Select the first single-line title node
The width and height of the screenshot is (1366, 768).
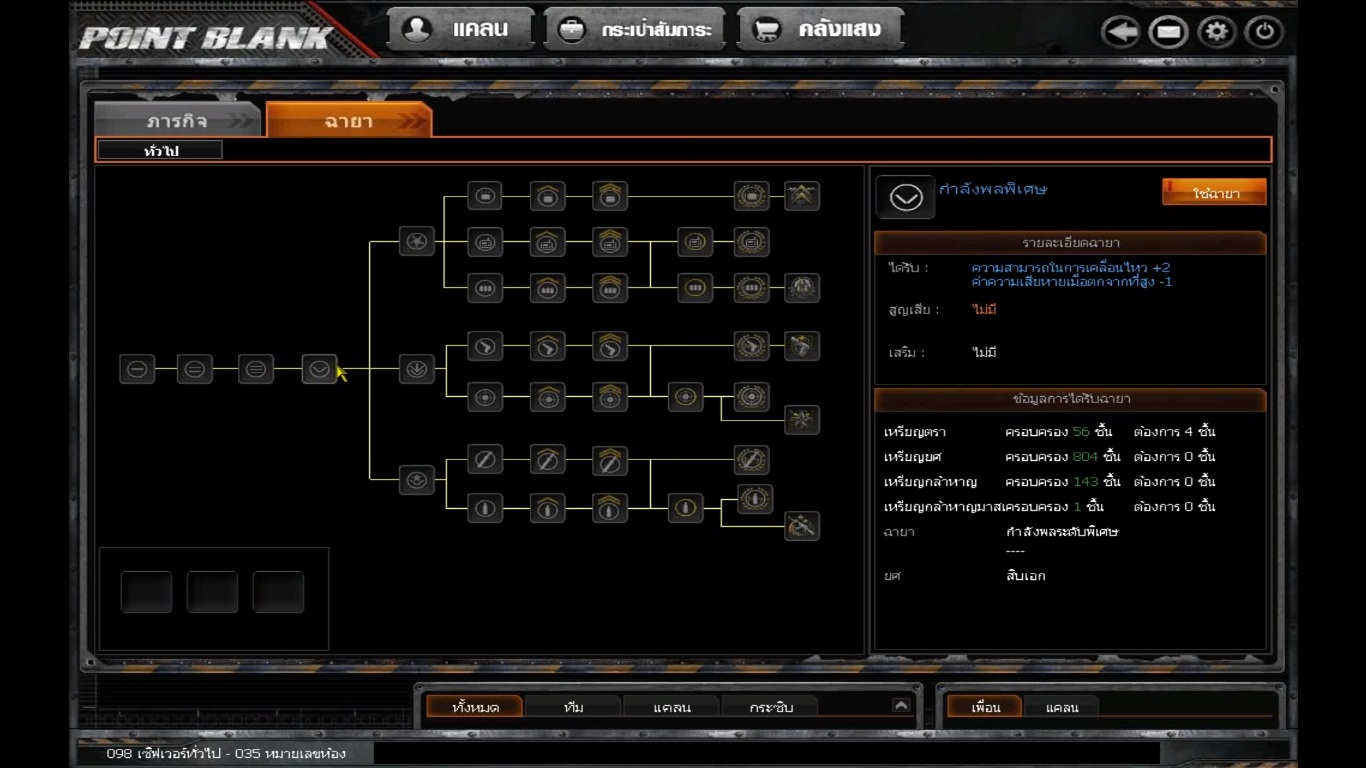tap(137, 369)
